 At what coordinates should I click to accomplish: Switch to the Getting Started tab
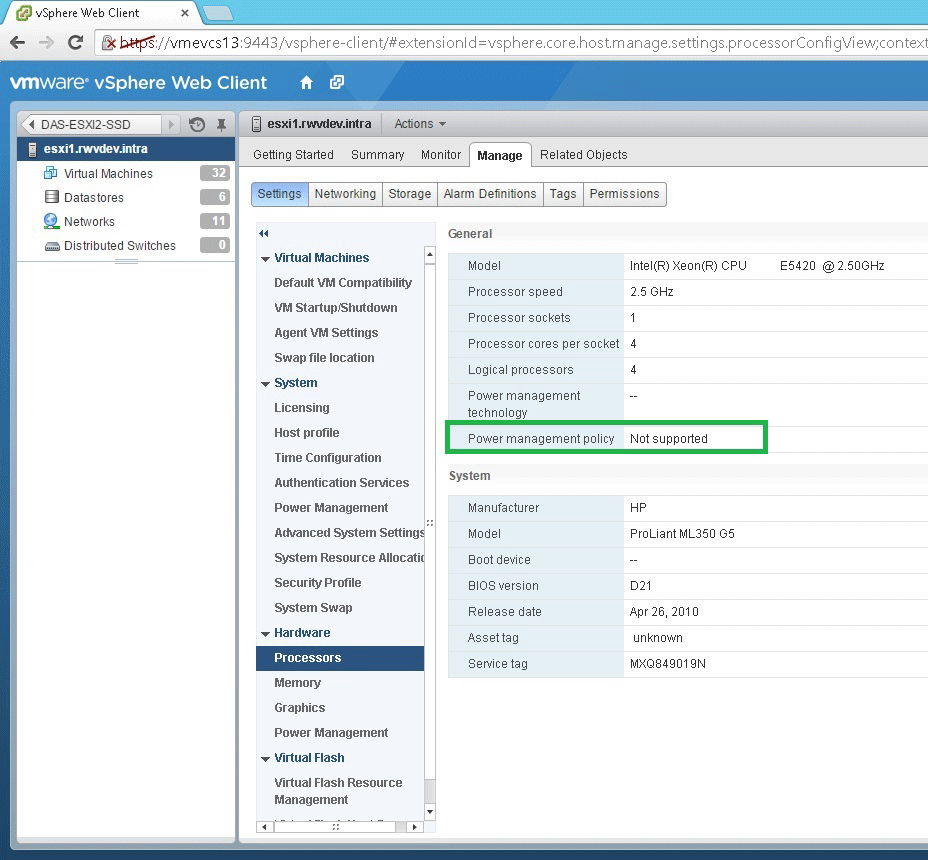tap(294, 155)
